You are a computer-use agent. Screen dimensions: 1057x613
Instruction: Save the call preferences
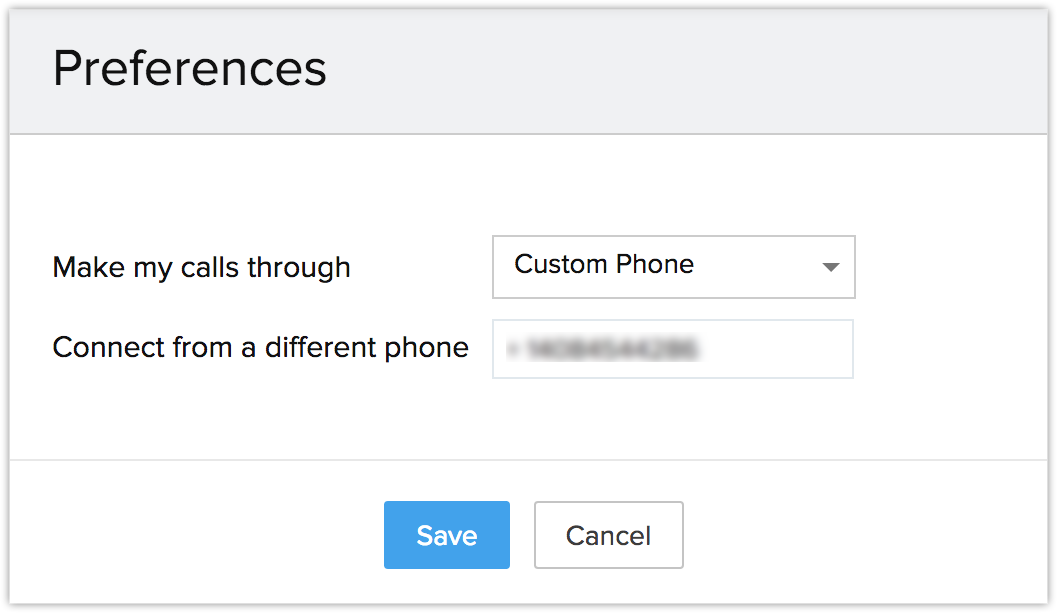(446, 535)
